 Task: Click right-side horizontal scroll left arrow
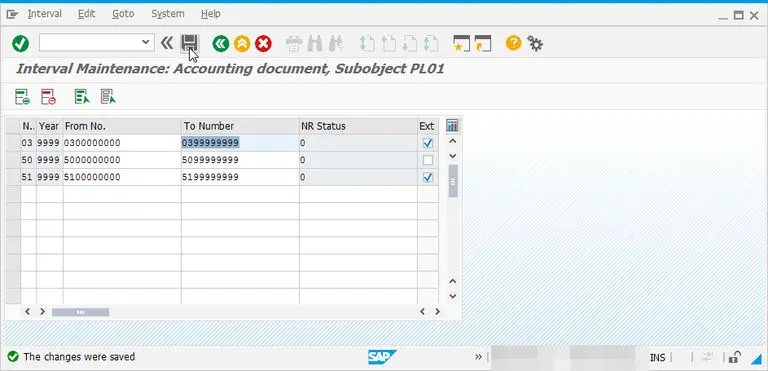pyautogui.click(x=422, y=311)
